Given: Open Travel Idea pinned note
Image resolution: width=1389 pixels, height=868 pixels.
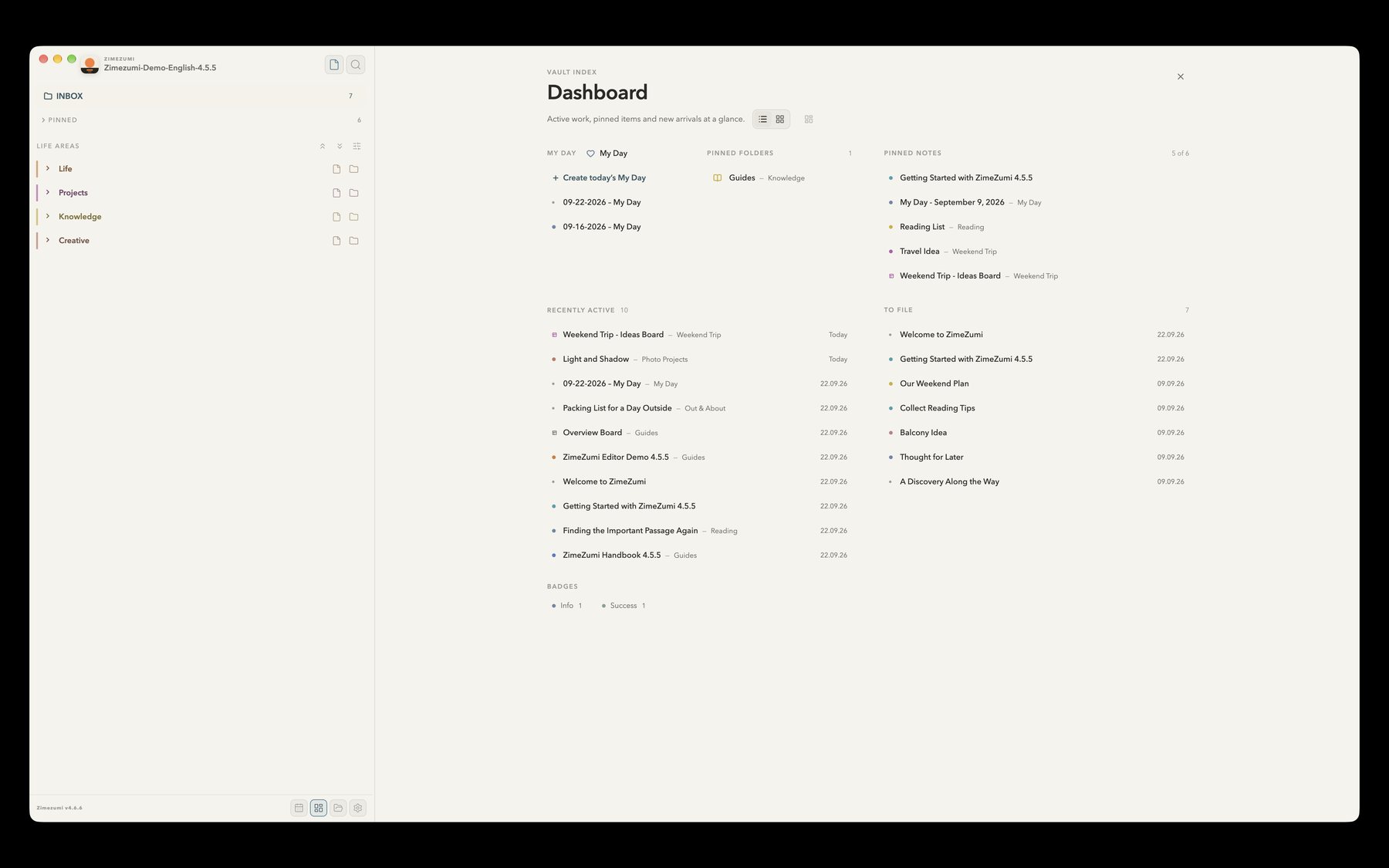Looking at the screenshot, I should (919, 252).
